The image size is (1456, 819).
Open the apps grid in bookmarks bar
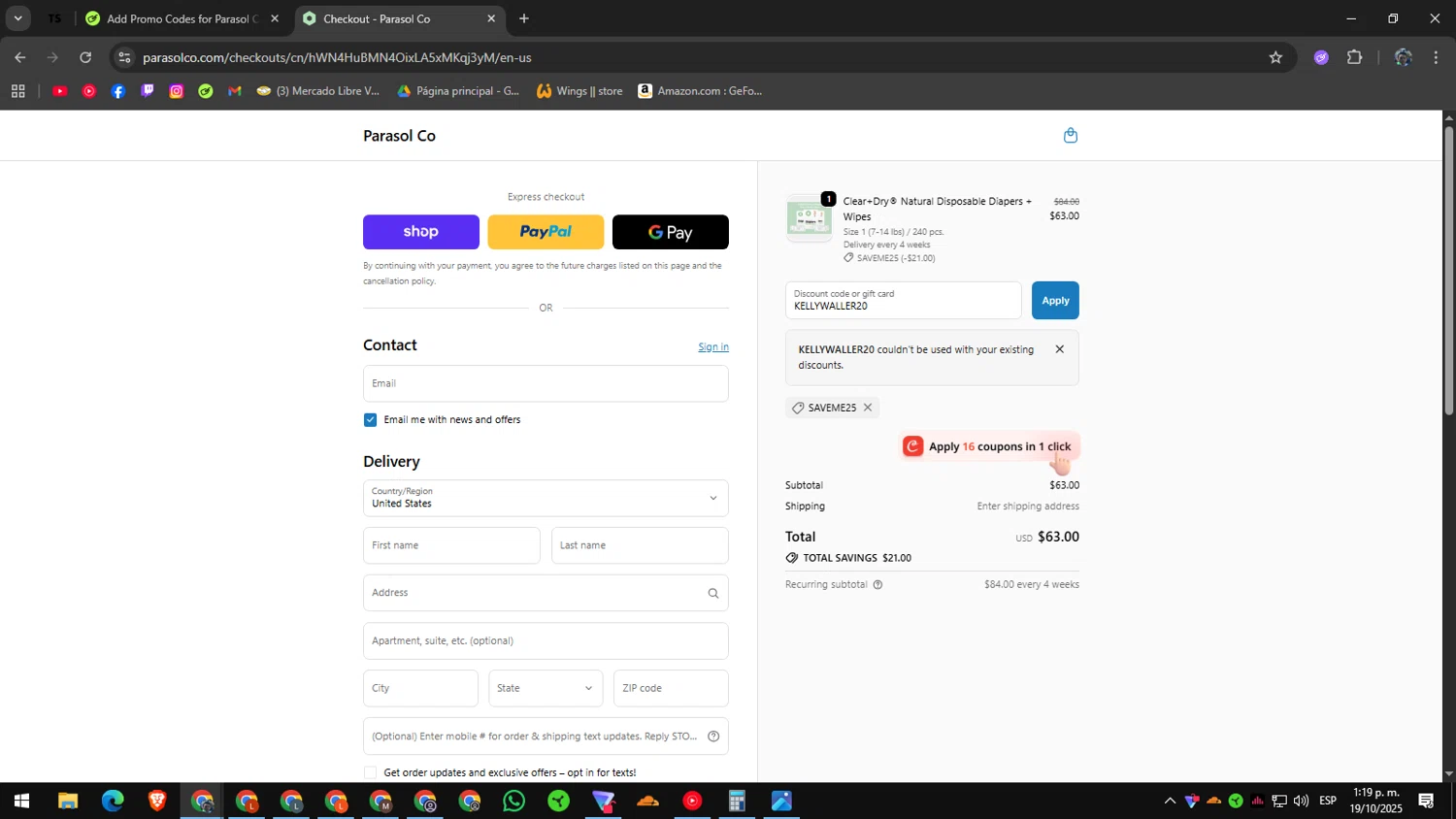17,91
